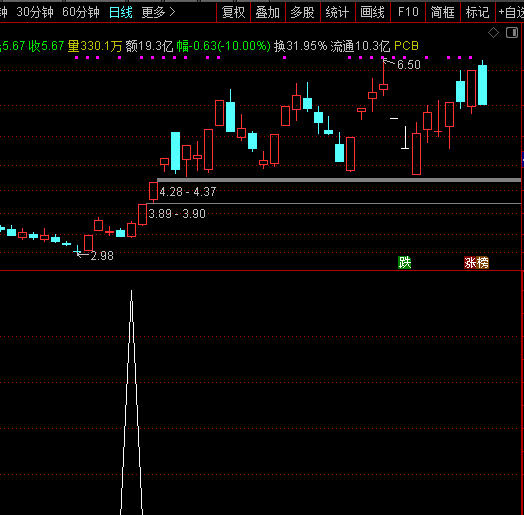Click the white spike in the indicator panel
The width and height of the screenshot is (524, 515).
[131, 401]
